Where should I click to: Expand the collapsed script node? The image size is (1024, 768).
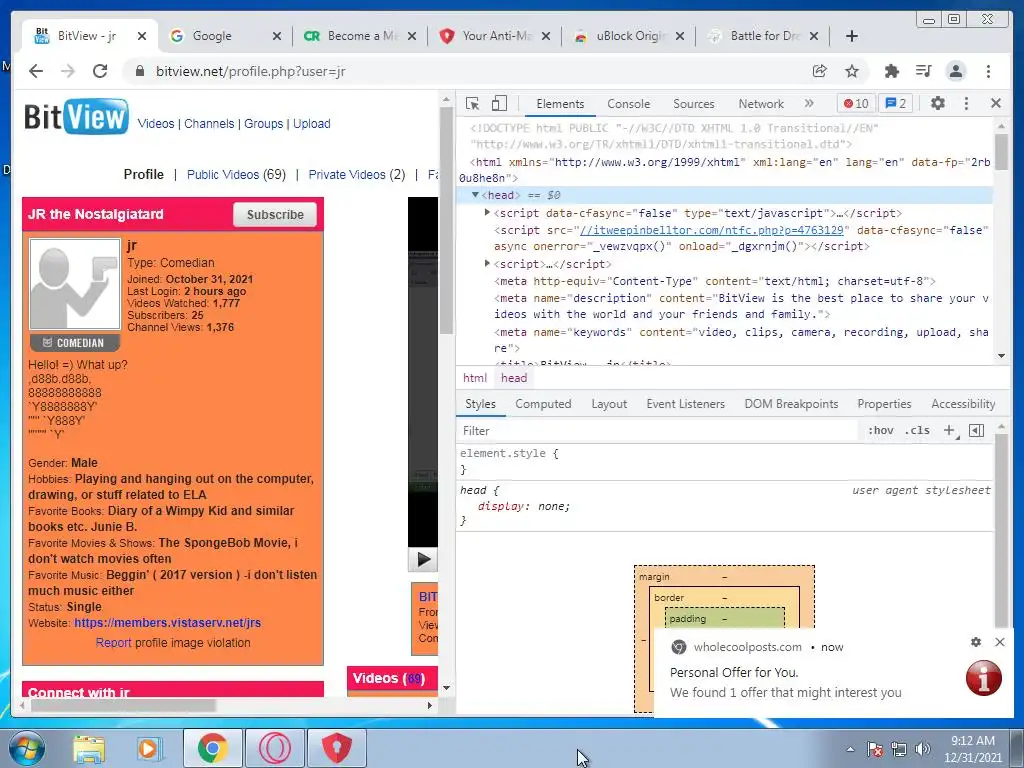tap(487, 264)
